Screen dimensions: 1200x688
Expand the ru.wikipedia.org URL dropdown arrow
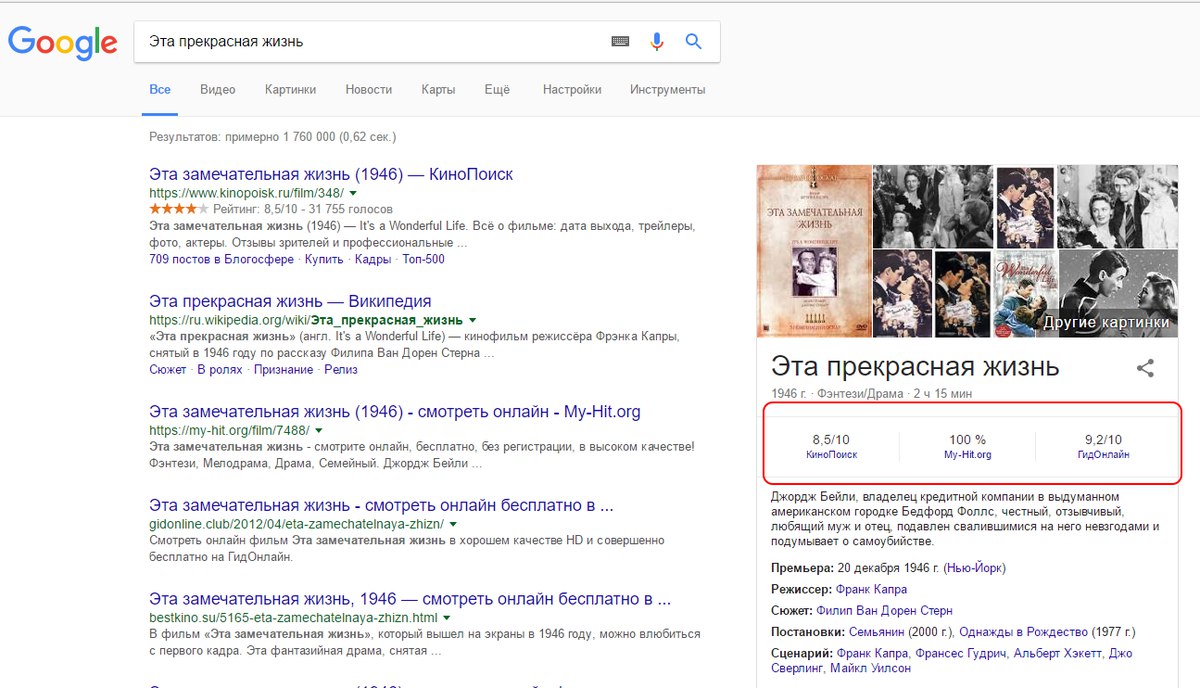pos(472,320)
